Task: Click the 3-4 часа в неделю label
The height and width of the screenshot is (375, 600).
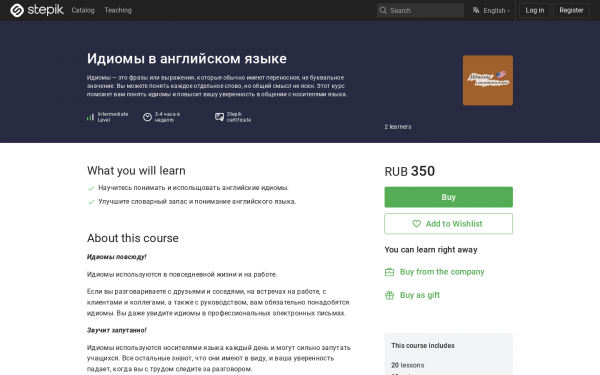Action: [167, 117]
